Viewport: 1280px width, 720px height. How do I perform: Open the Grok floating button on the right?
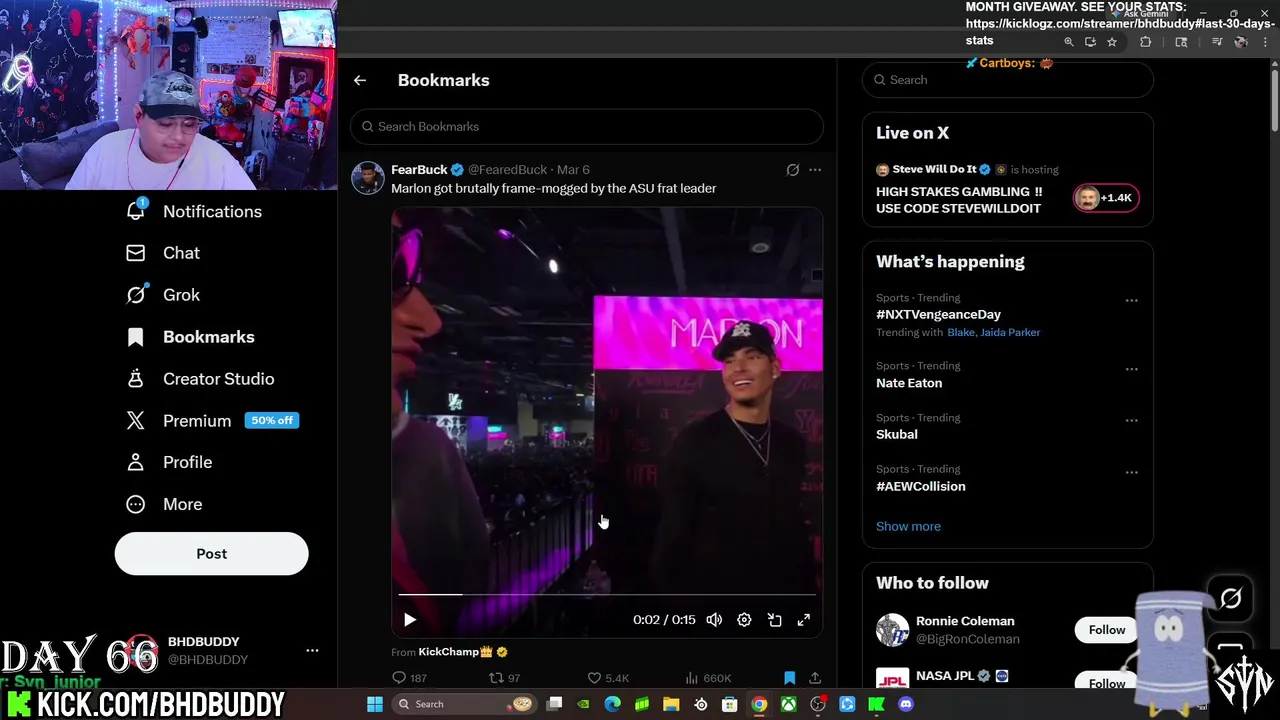tap(1230, 598)
